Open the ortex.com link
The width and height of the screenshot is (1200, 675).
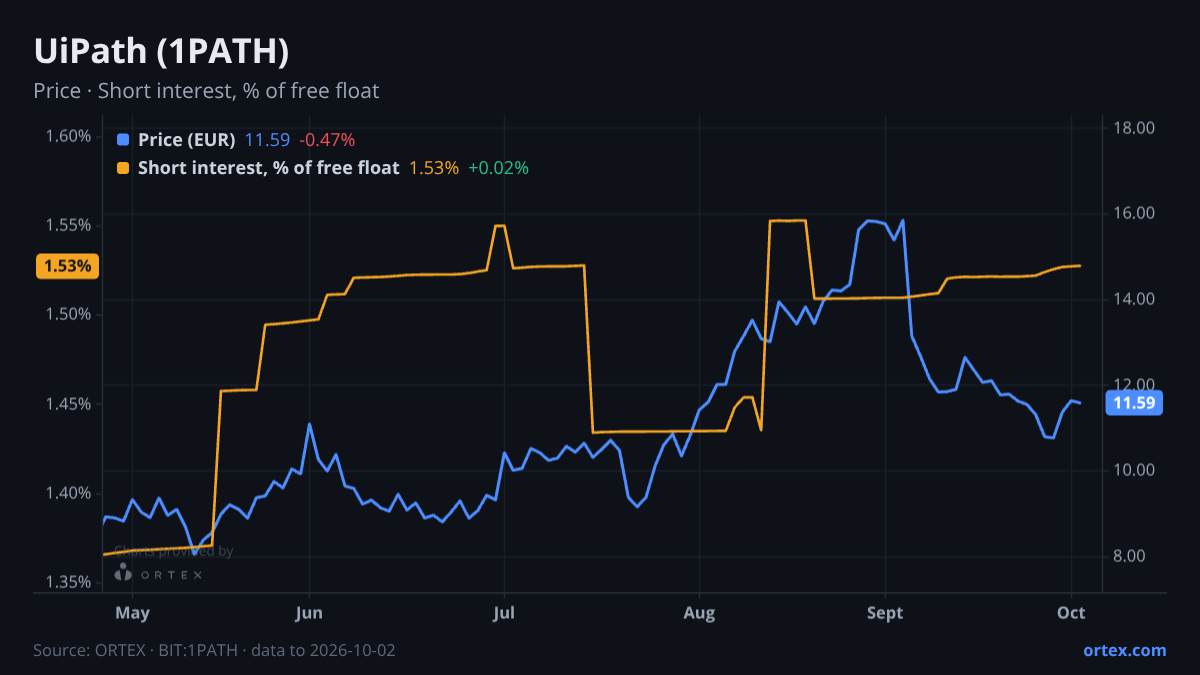tap(1125, 650)
